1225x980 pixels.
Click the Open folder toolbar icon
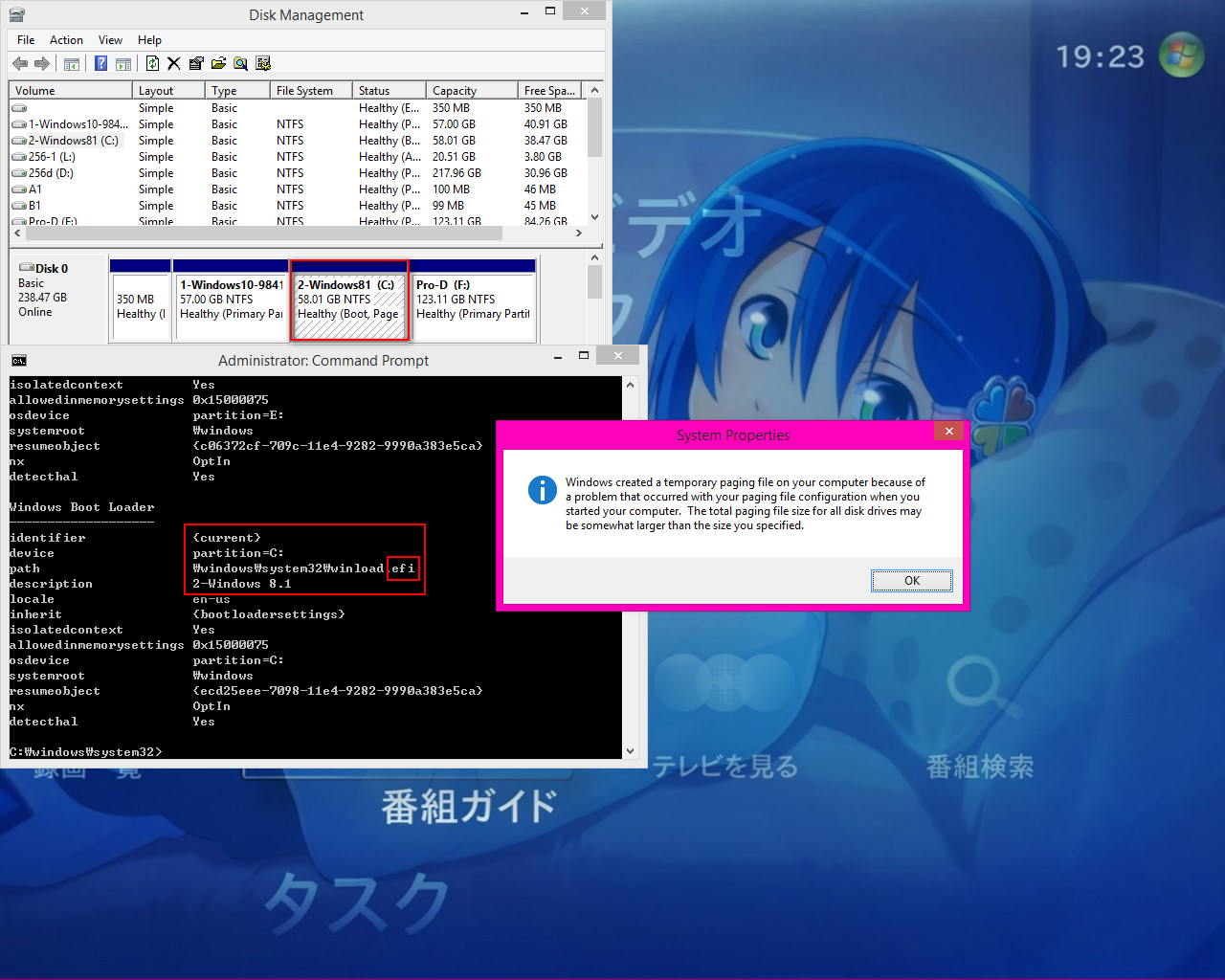pos(218,64)
